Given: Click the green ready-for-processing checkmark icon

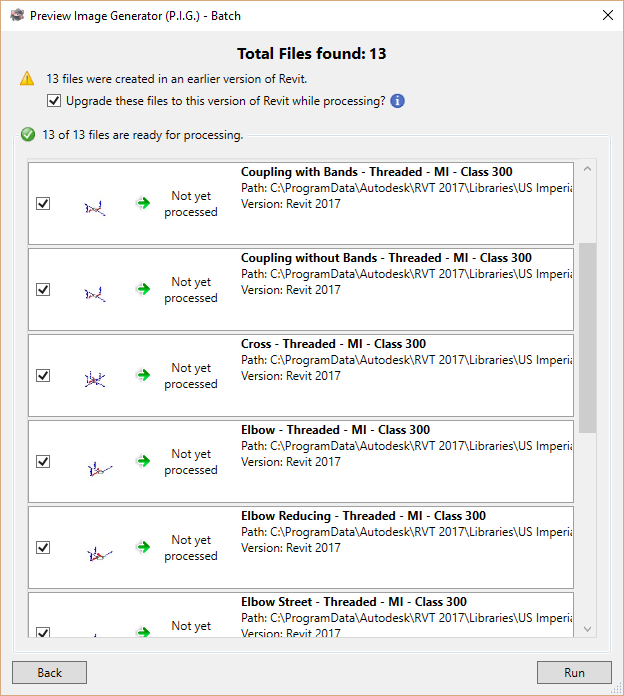Looking at the screenshot, I should coord(27,135).
